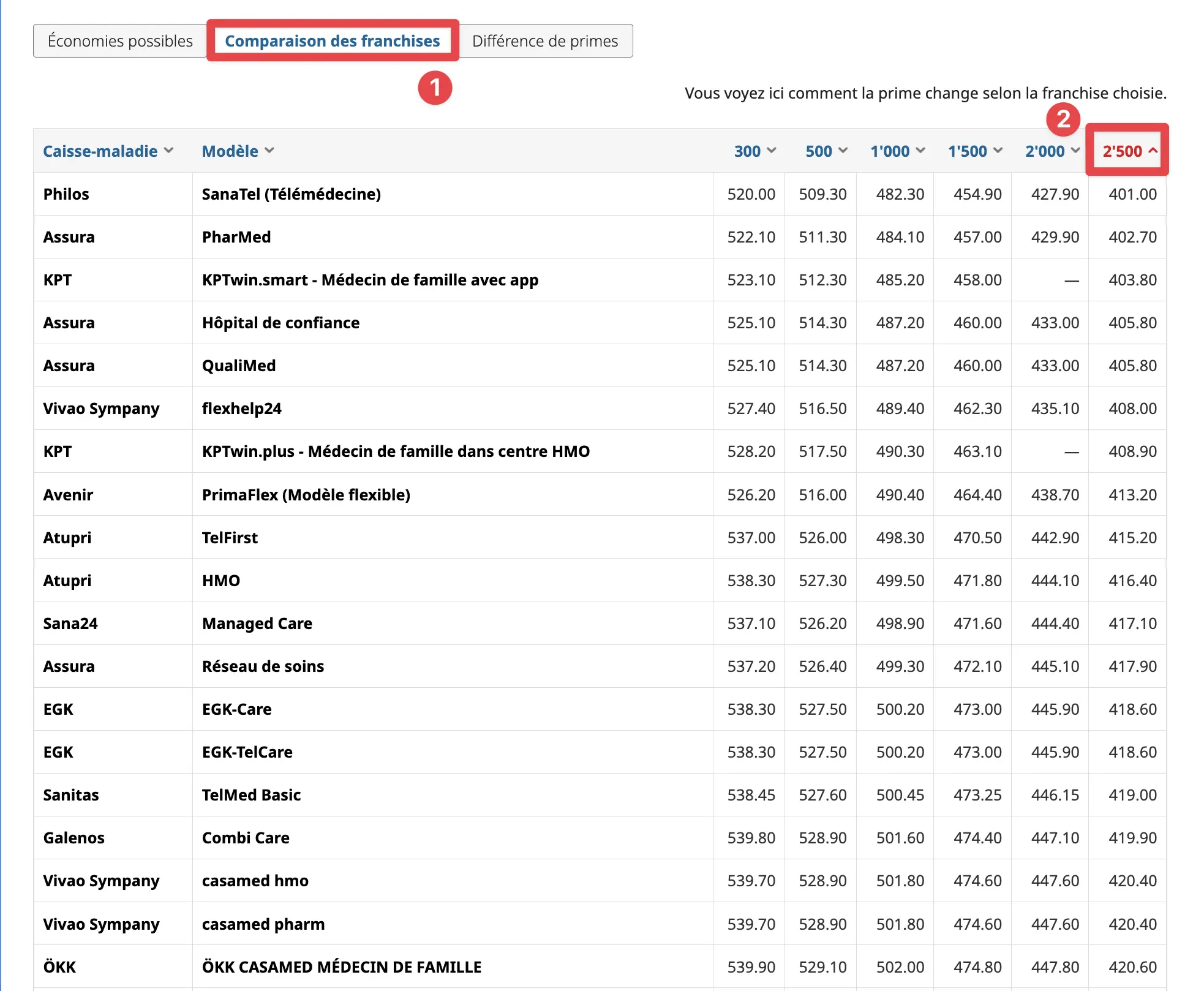Click the Sana24 insurer name
Viewport: 1204px width, 991px height.
pyautogui.click(x=70, y=624)
